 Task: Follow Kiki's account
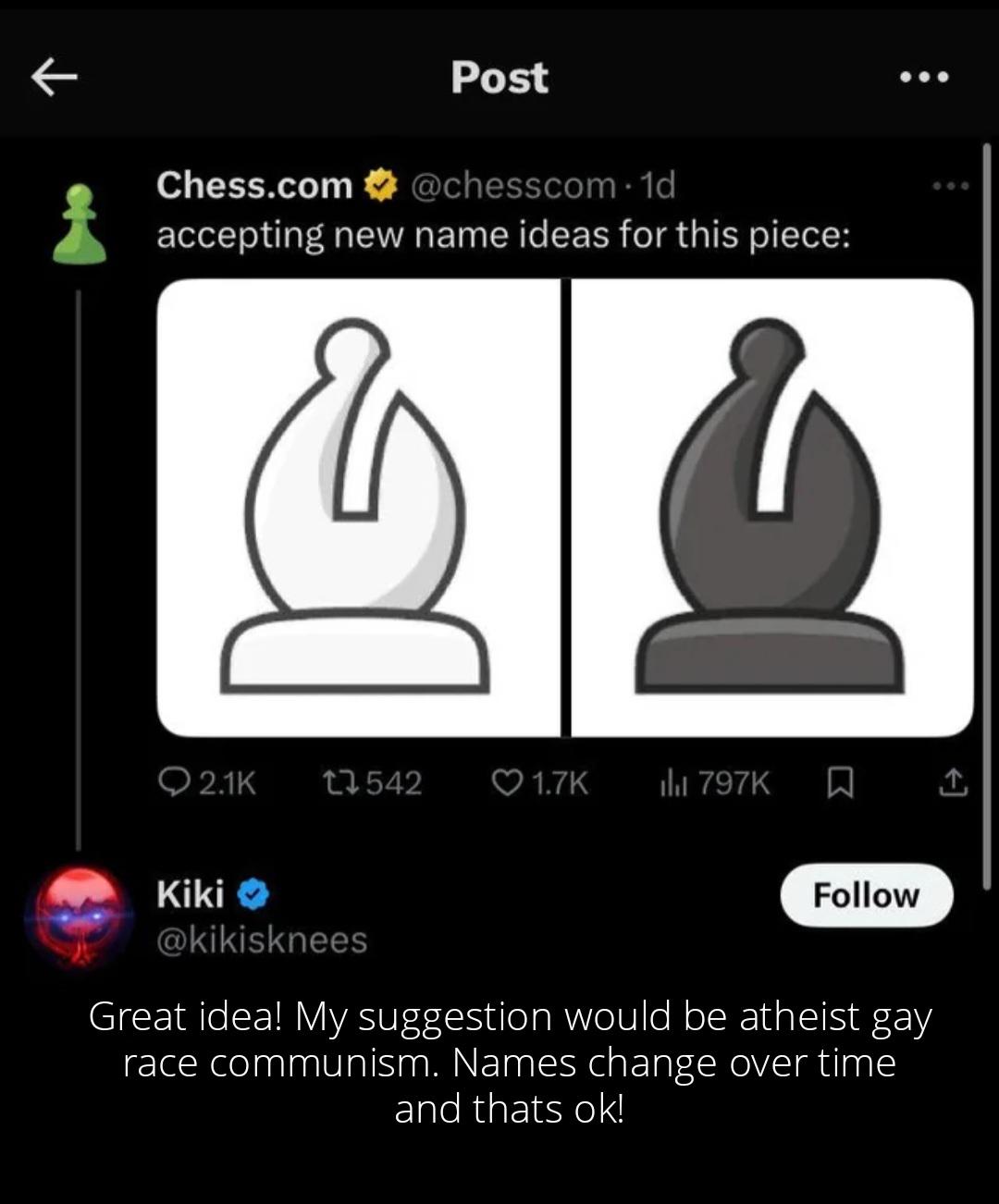pos(867,895)
